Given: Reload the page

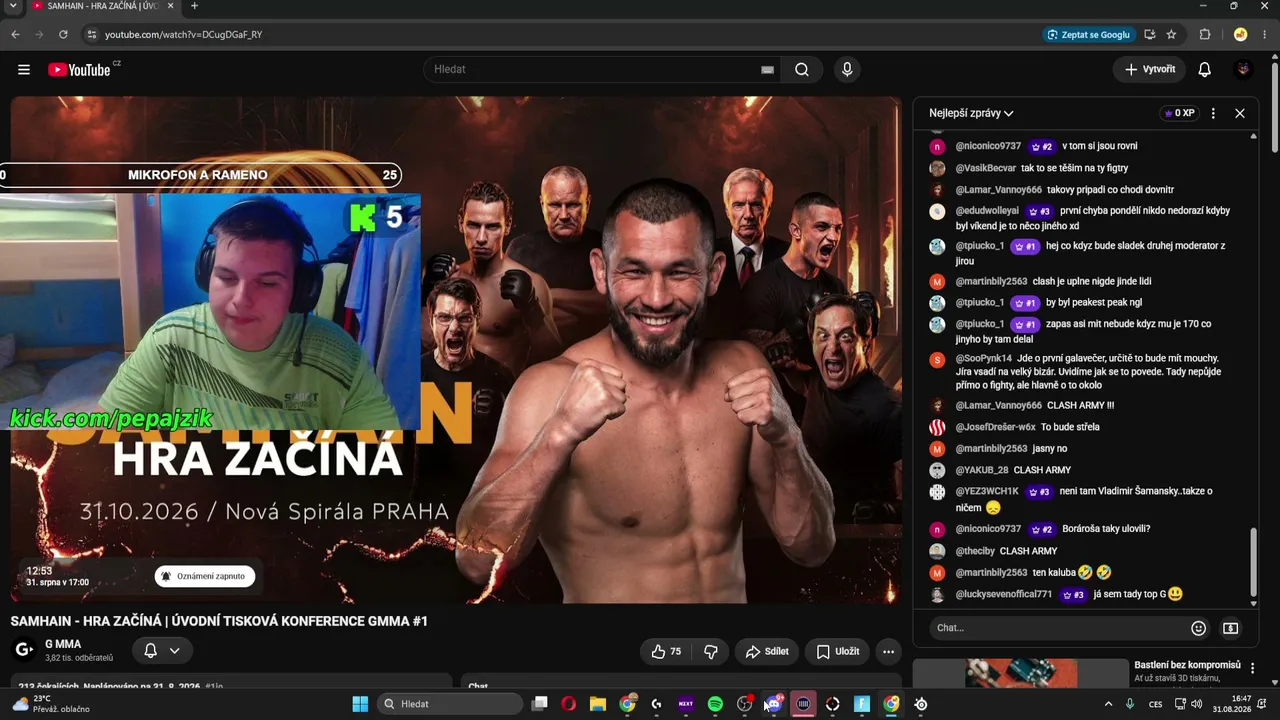Looking at the screenshot, I should pyautogui.click(x=63, y=34).
